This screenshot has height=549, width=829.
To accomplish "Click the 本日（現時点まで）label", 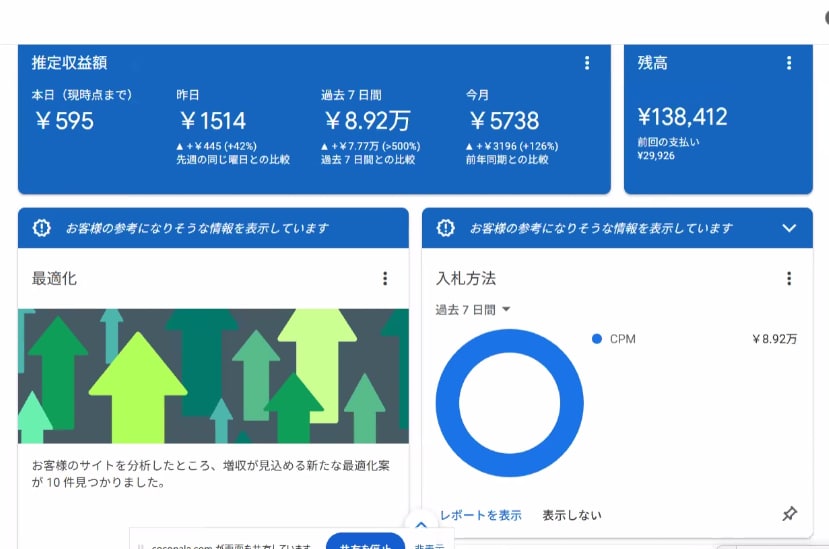I will [82, 95].
